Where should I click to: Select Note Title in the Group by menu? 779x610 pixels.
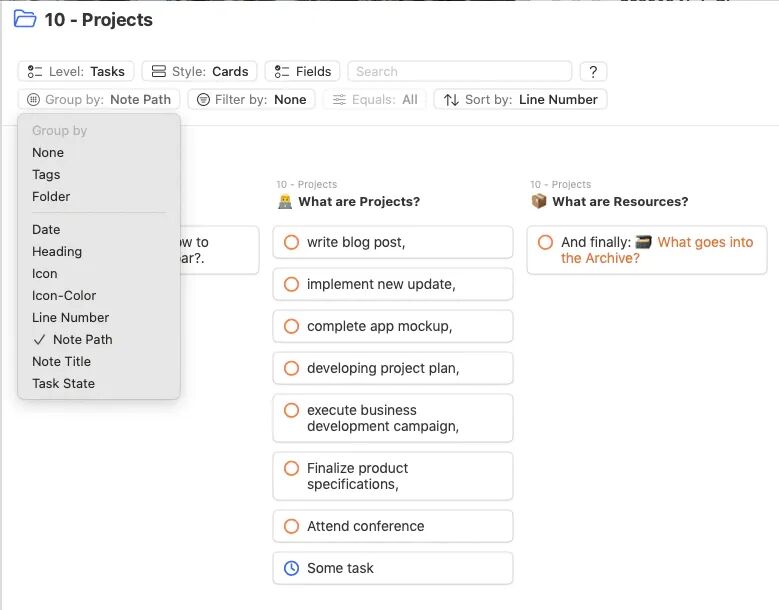[x=98, y=361]
